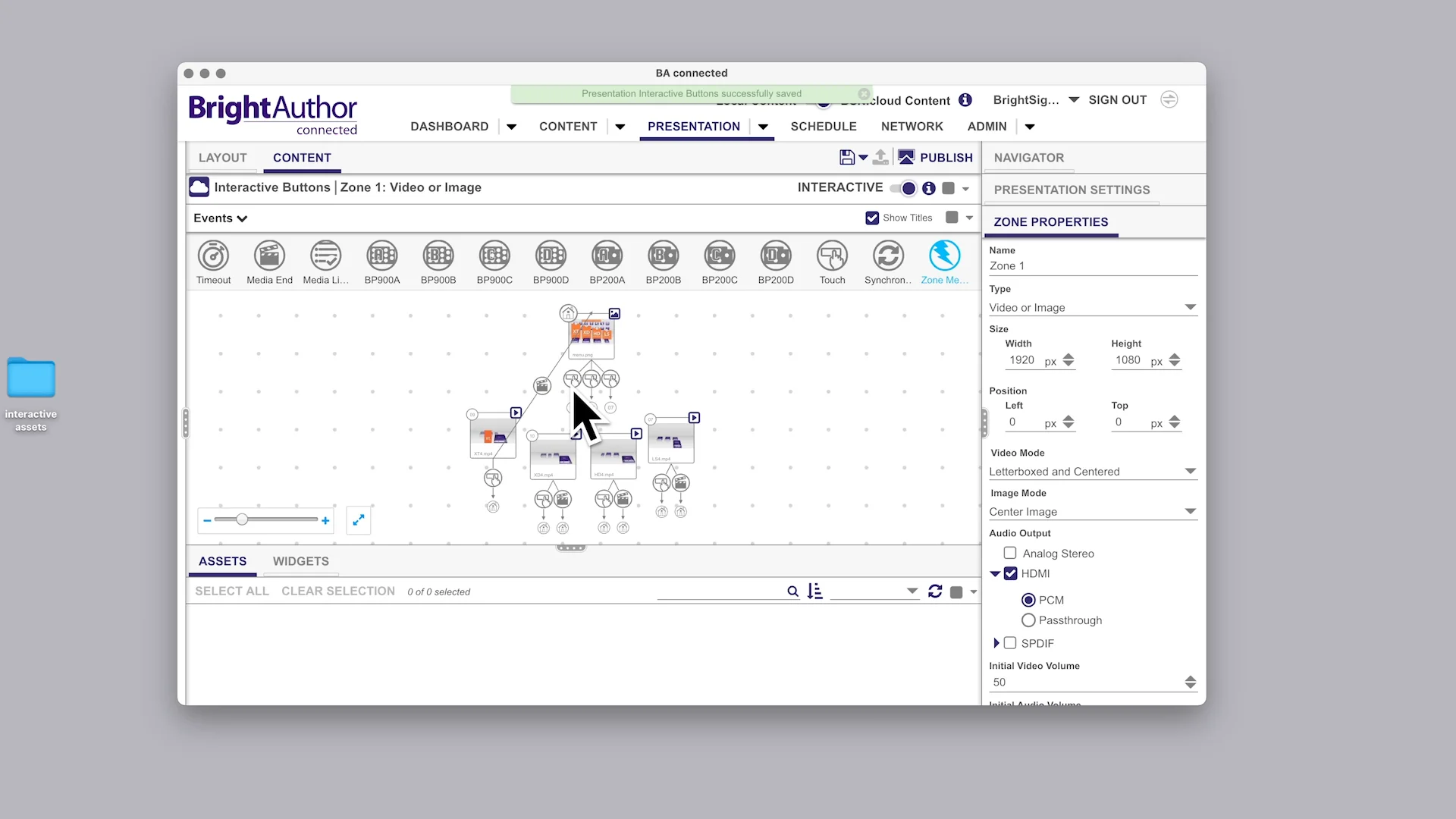
Task: Choose the BP200D button event
Action: pos(776,256)
